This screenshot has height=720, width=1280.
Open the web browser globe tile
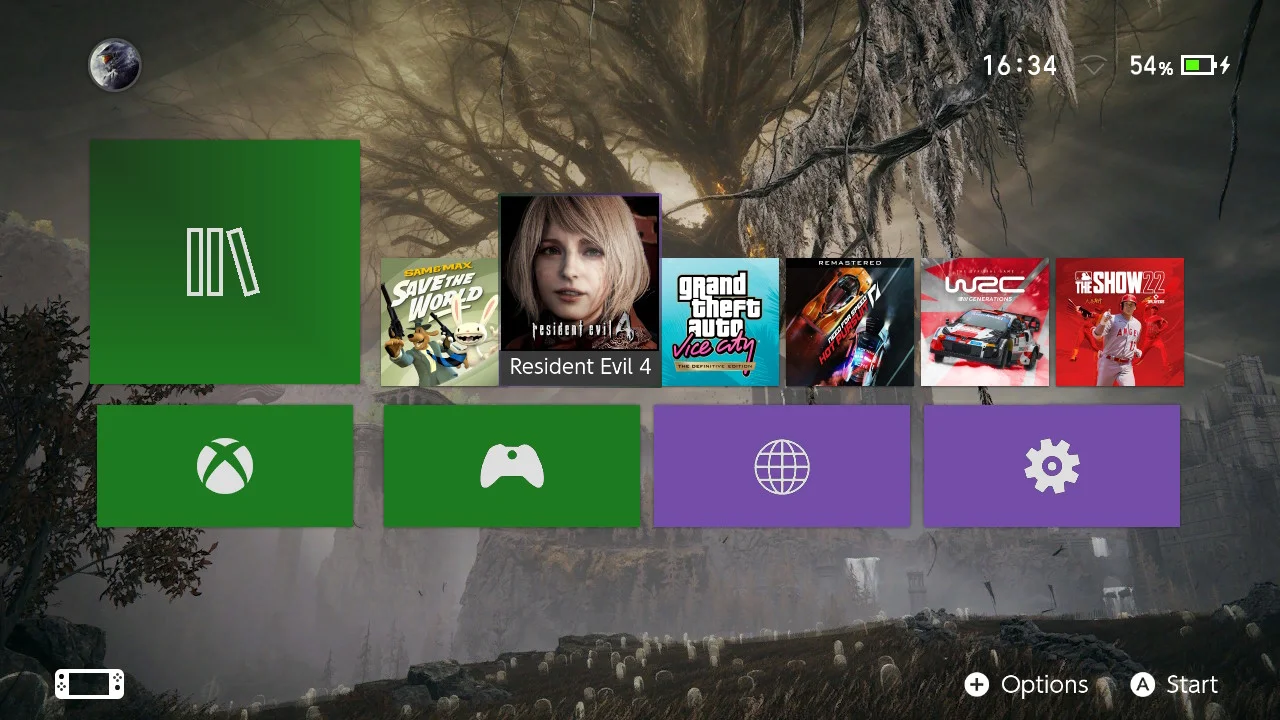tap(782, 466)
